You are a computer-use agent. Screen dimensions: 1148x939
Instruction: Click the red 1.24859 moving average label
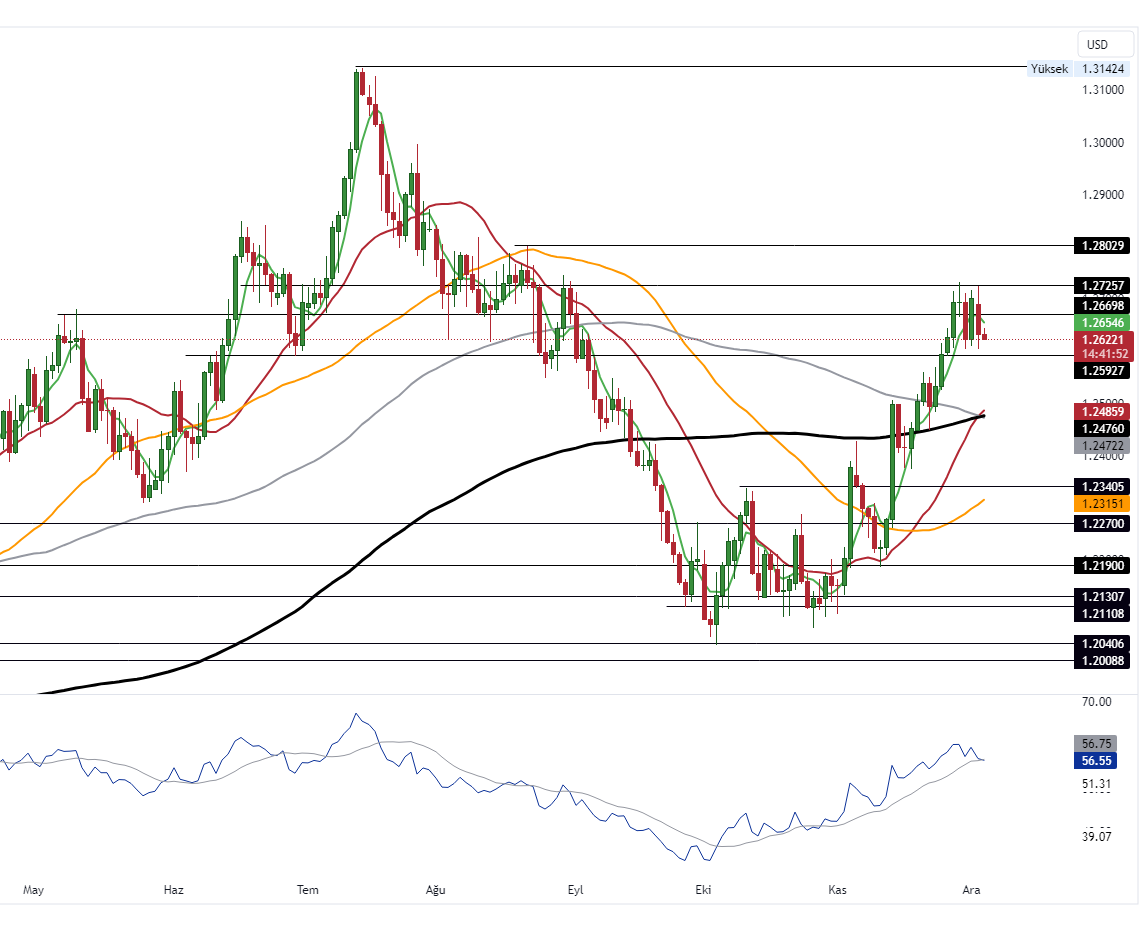pos(1101,411)
